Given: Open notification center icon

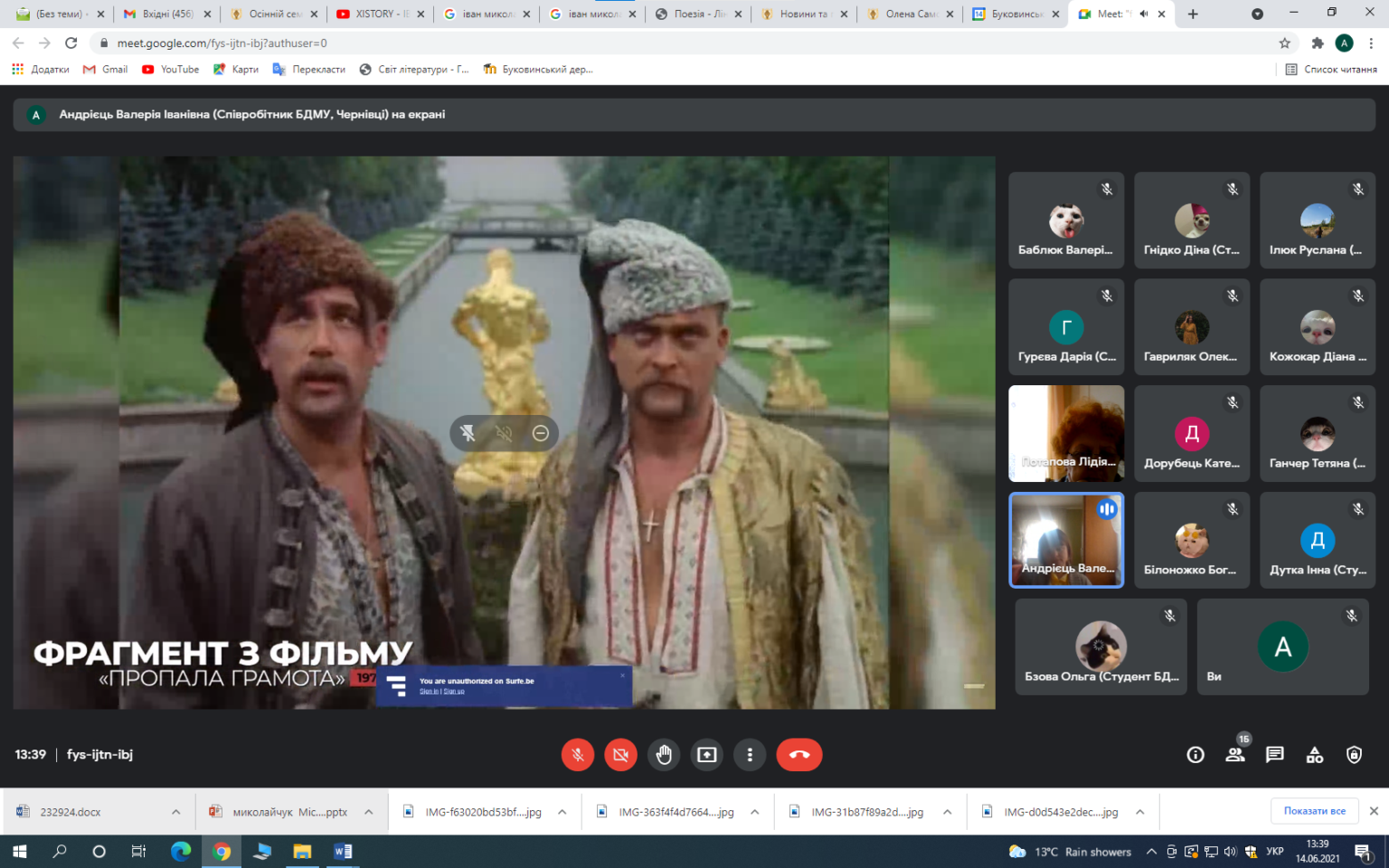Looking at the screenshot, I should [1363, 851].
